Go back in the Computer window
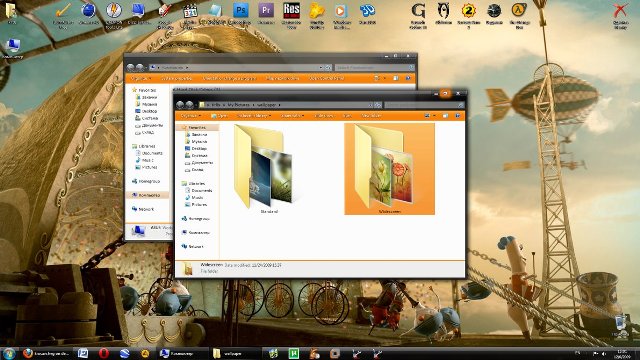This screenshot has width=640, height=360. tap(130, 67)
